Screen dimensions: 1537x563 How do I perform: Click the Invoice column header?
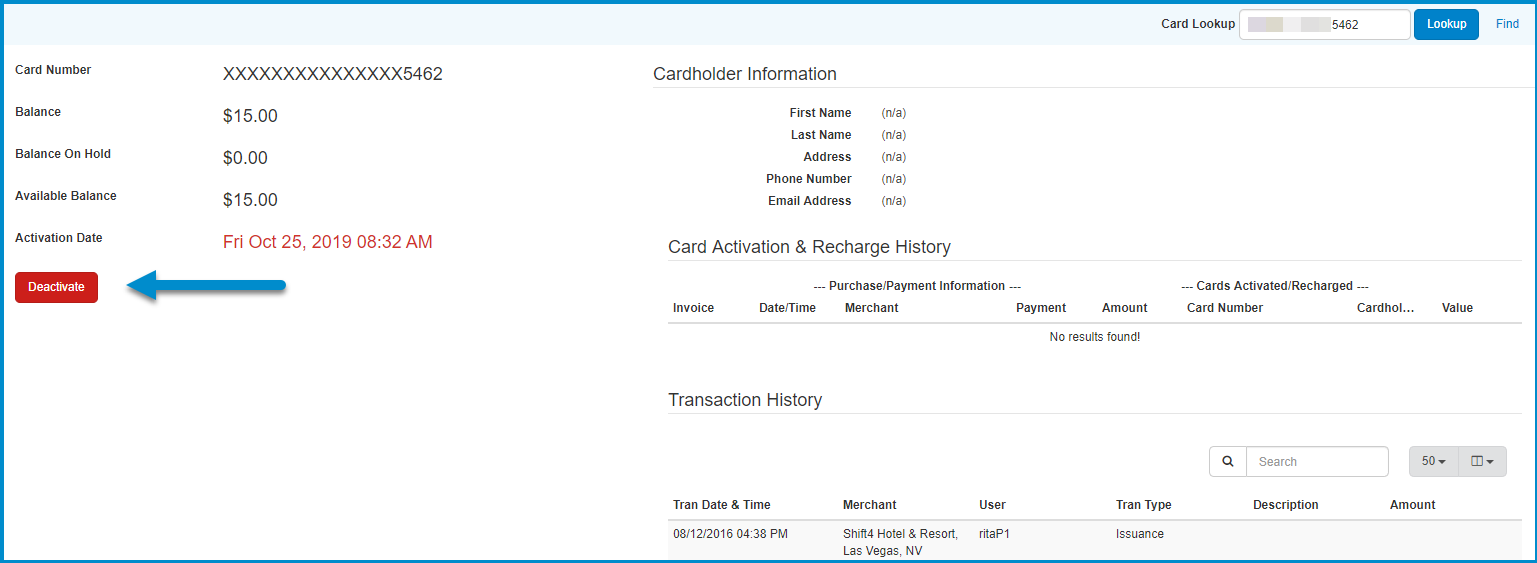point(693,308)
